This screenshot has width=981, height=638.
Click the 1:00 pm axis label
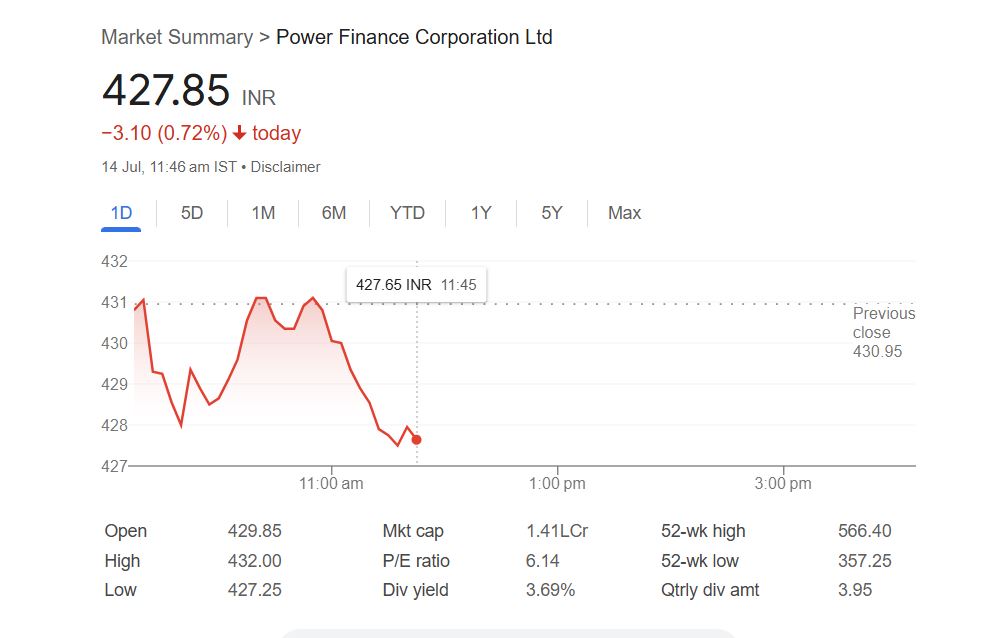(x=557, y=484)
